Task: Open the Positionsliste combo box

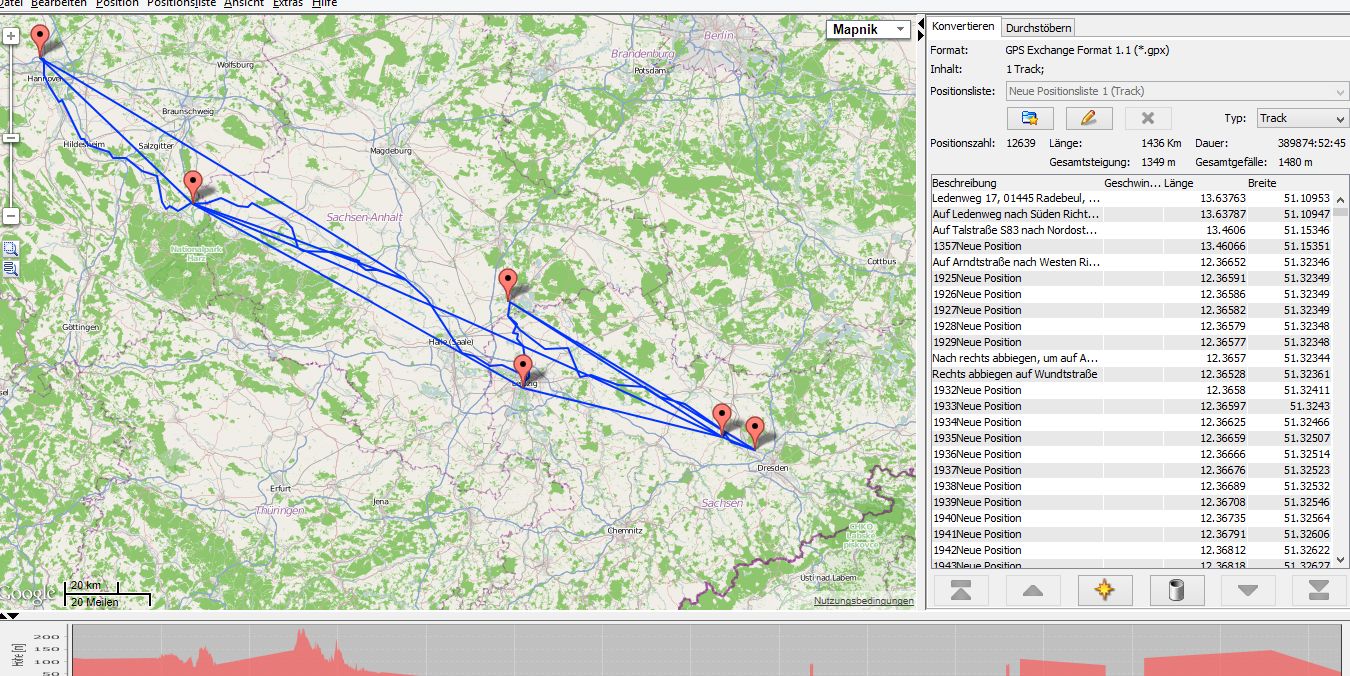Action: point(1177,91)
